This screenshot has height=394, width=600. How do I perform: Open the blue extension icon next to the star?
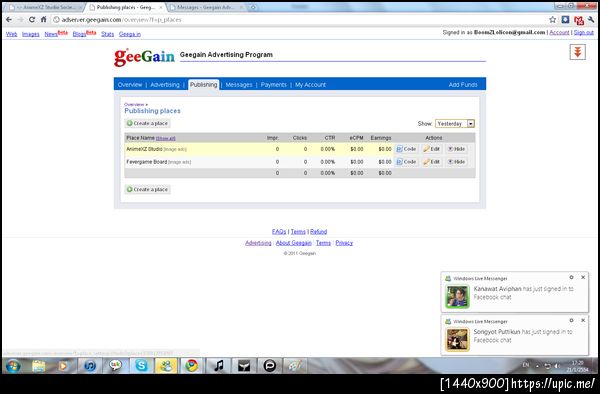[565, 20]
